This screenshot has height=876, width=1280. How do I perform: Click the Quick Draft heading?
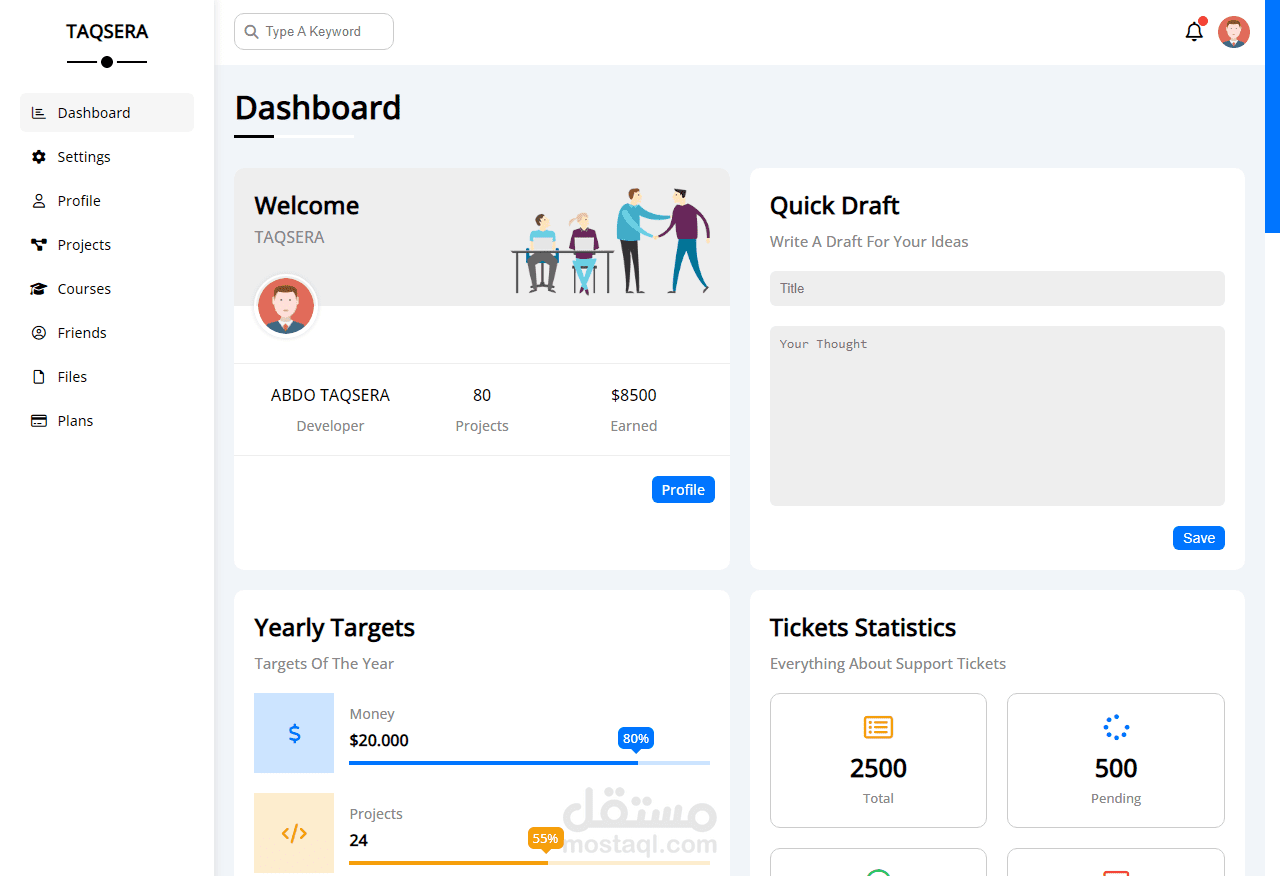(835, 206)
